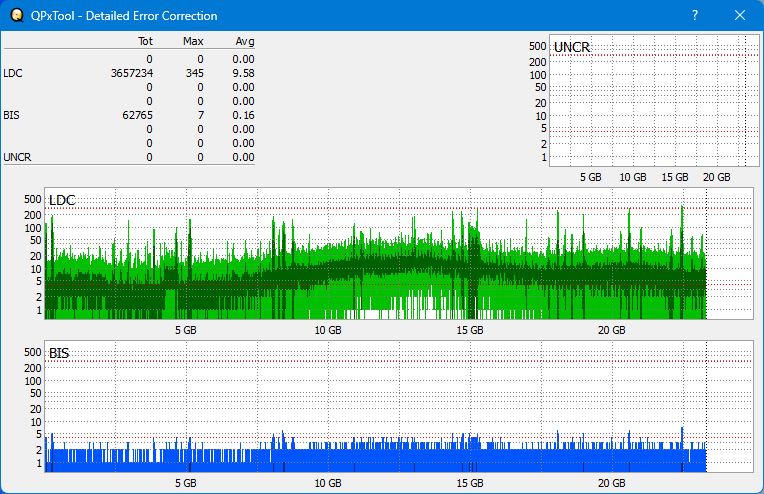The height and width of the screenshot is (494, 764).
Task: Click the QPxTool app icon in title bar
Action: click(x=17, y=15)
